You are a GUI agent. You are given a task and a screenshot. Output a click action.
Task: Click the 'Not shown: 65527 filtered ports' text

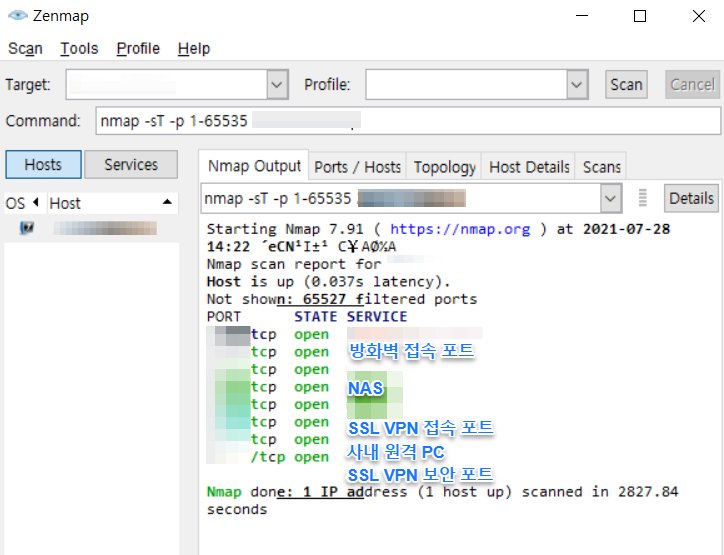[x=342, y=299]
